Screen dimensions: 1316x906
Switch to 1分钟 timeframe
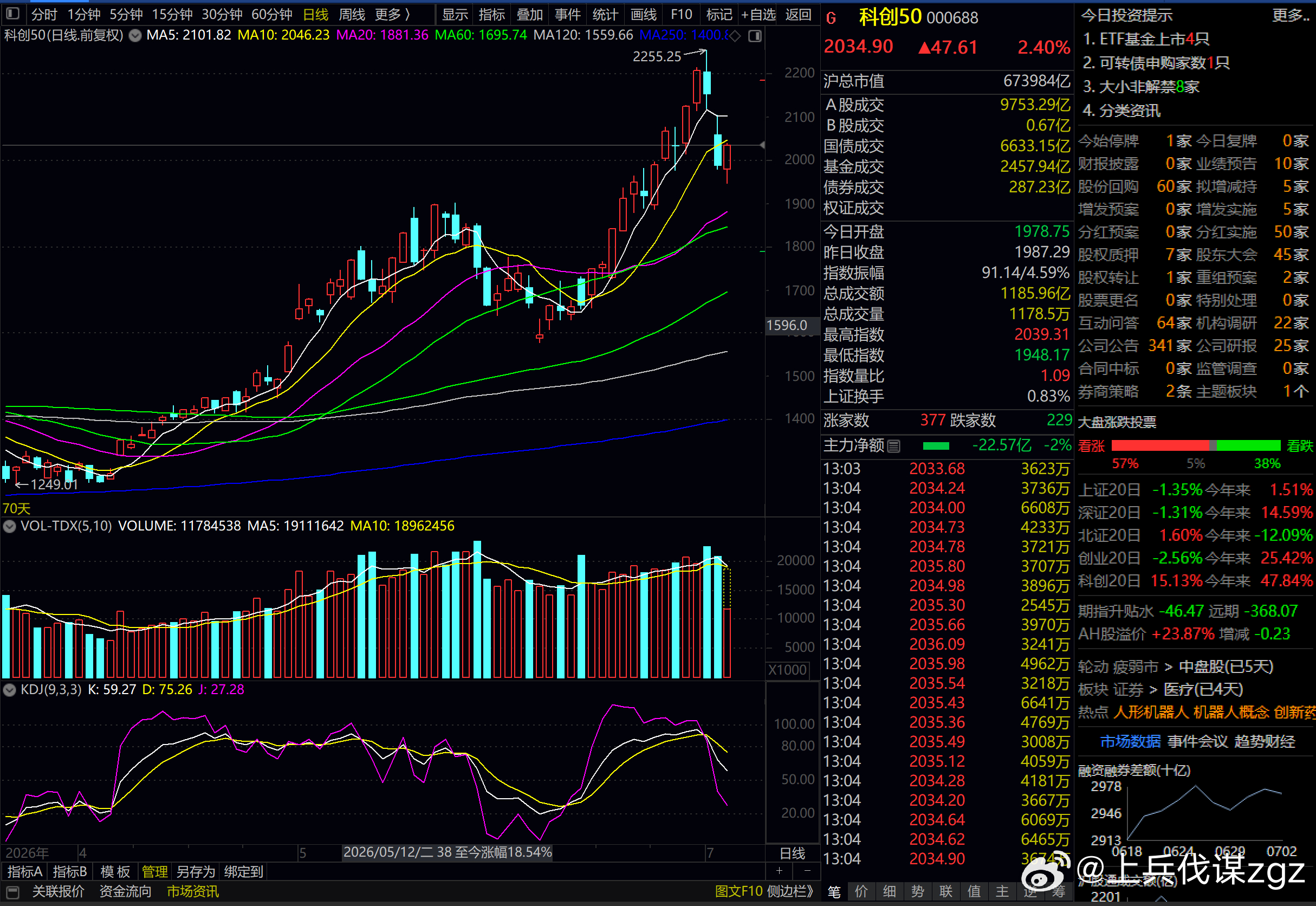point(84,14)
